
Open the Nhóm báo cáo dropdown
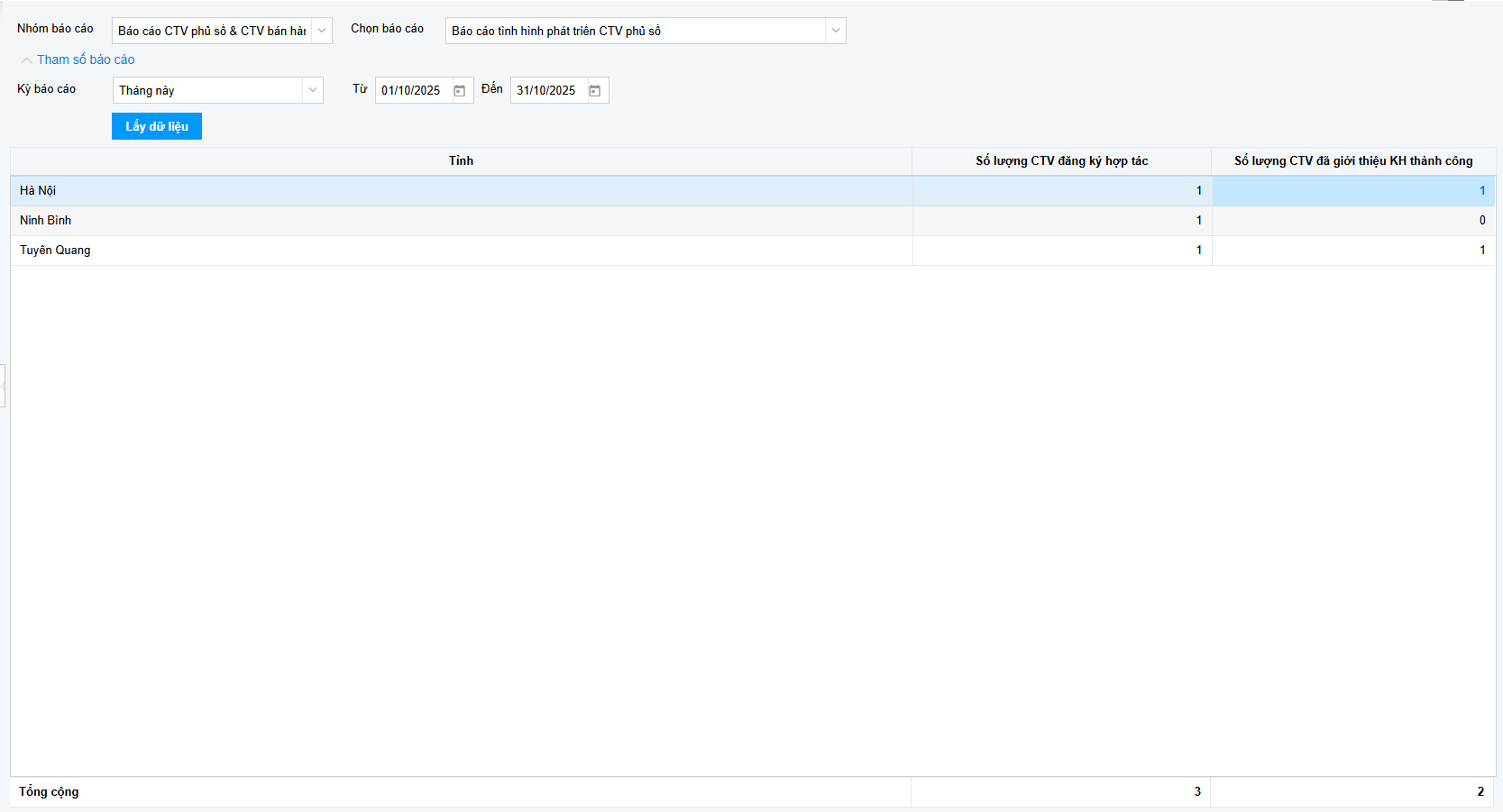322,31
